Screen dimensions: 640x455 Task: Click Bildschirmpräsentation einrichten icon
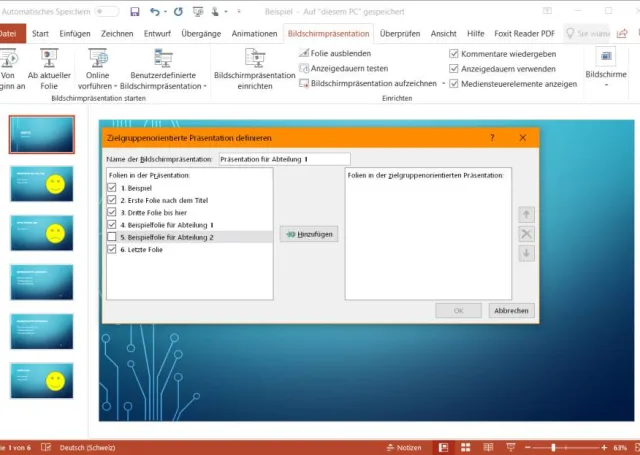click(255, 58)
